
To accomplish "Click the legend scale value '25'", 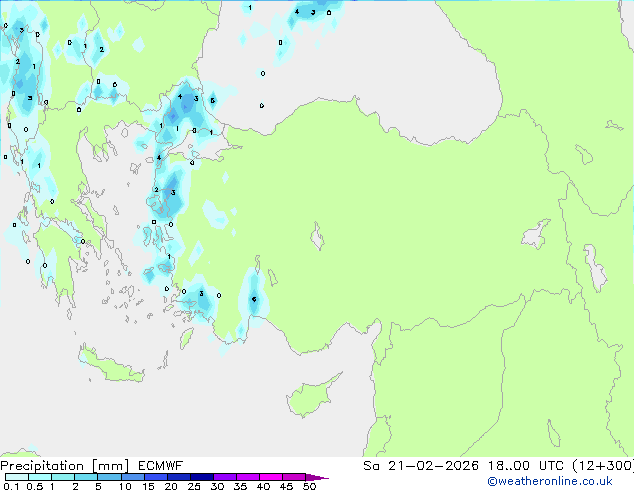I will pos(194,486).
